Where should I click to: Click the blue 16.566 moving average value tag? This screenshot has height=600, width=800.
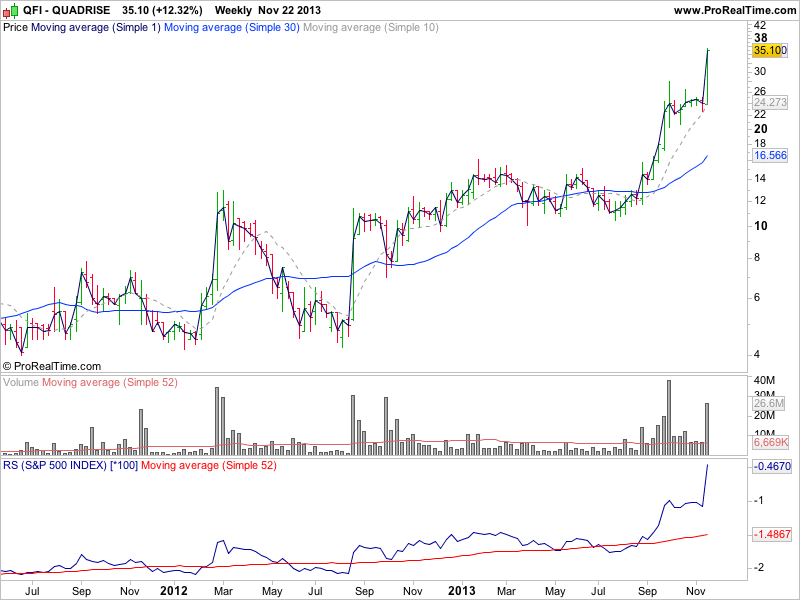point(770,155)
